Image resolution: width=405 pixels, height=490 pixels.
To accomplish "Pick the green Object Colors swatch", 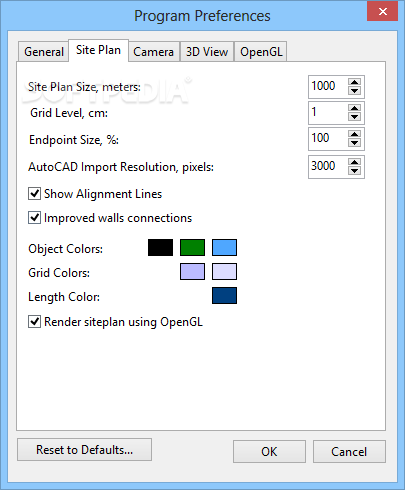I will click(x=192, y=247).
